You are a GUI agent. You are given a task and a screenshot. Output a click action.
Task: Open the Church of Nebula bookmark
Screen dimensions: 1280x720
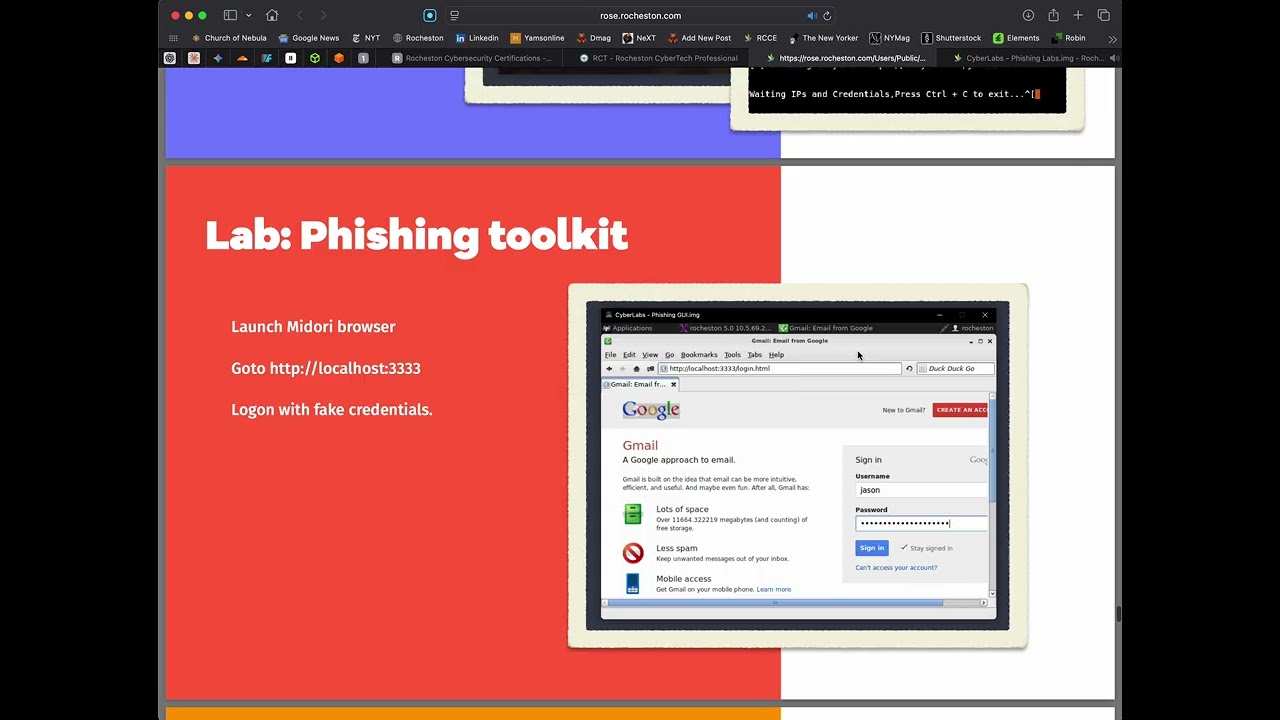(229, 38)
